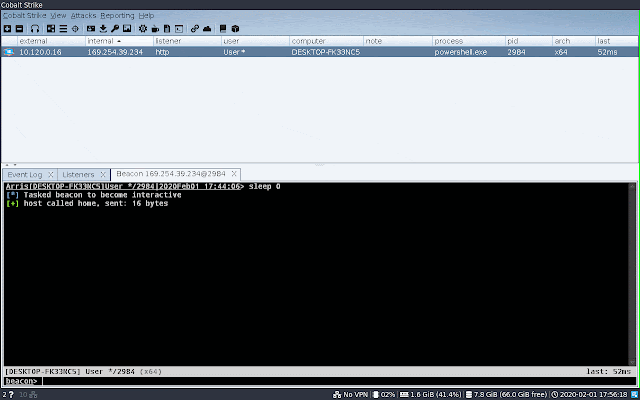
Task: Click the blue icon at the bottom-right corner
Action: 634,394
